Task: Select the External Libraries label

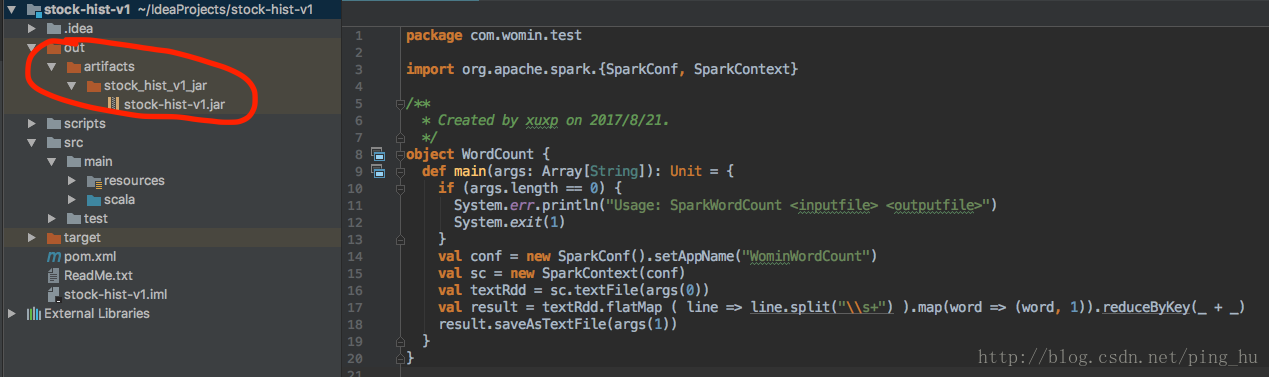Action: coord(97,313)
